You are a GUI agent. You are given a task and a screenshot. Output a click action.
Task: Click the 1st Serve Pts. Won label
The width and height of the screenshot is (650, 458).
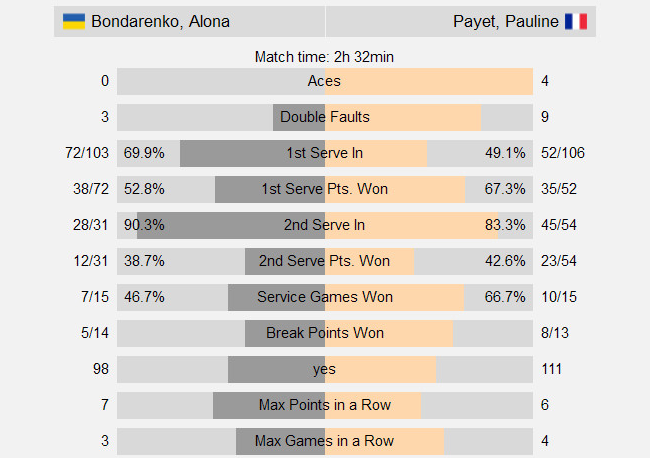[x=325, y=189]
